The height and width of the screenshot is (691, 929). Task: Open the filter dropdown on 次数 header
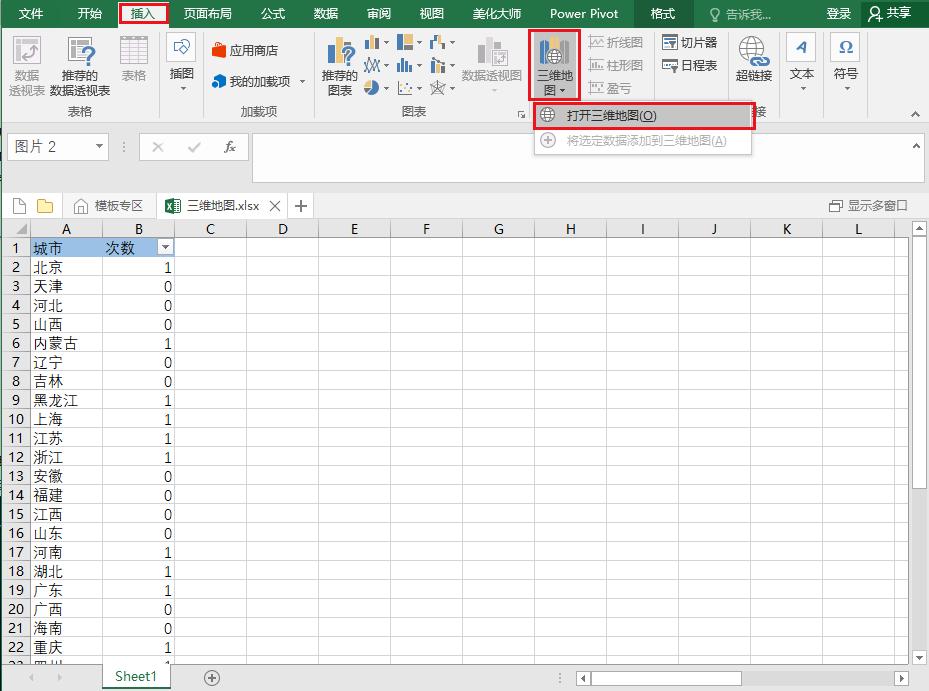tap(165, 247)
